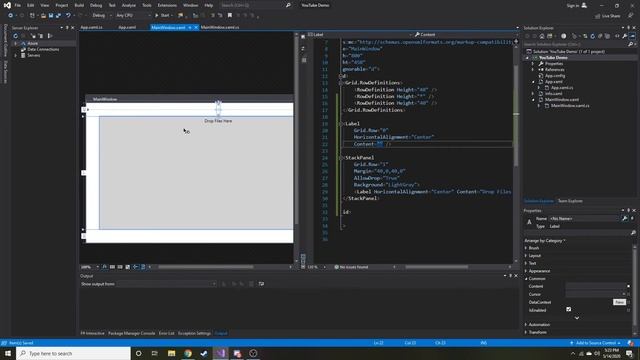
Task: Open File Explorer from the taskbar
Action: 171,353
